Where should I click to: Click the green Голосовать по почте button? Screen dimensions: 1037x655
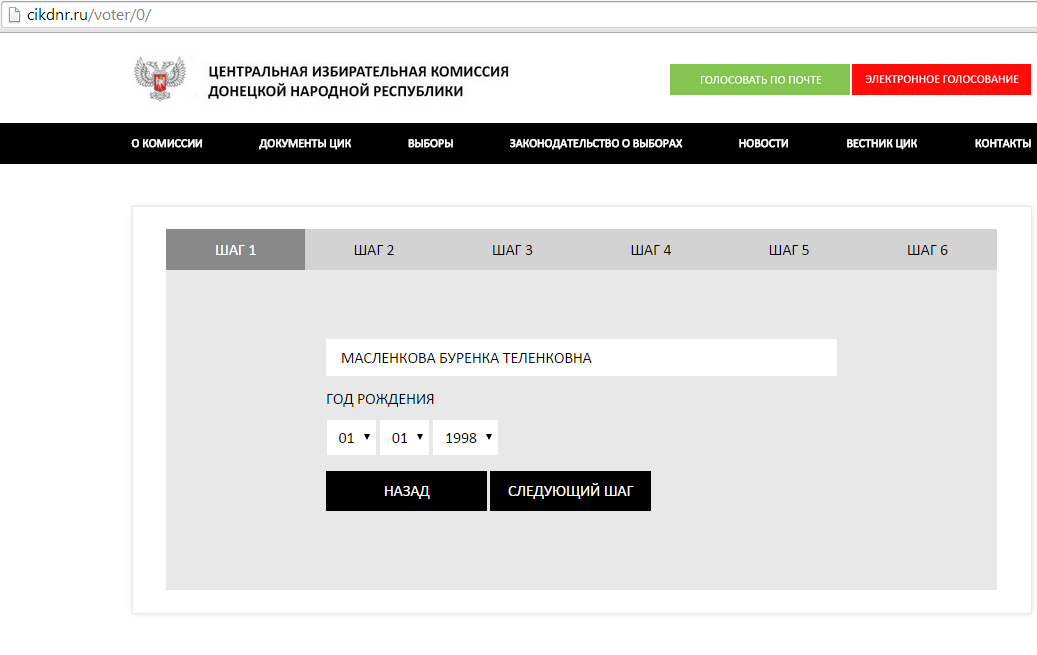click(x=760, y=79)
